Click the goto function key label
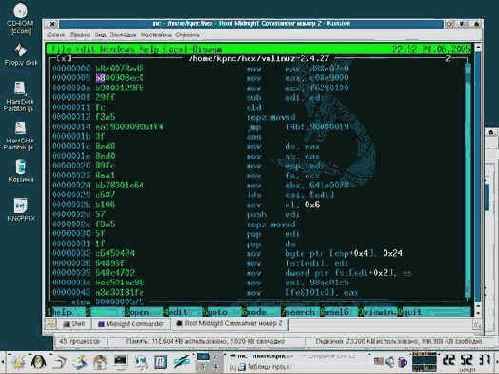 tap(218, 312)
